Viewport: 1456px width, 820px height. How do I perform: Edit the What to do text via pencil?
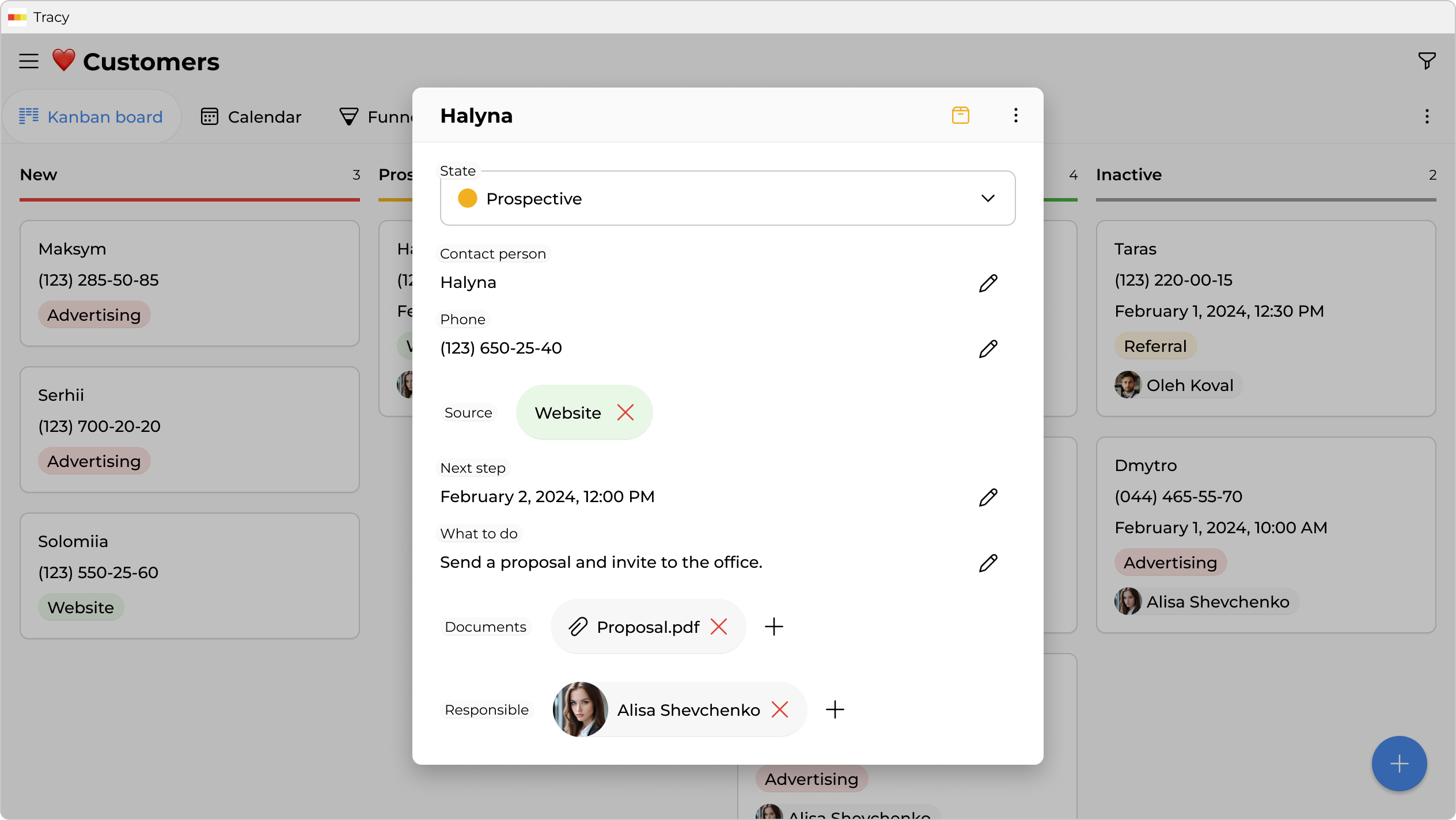point(988,563)
